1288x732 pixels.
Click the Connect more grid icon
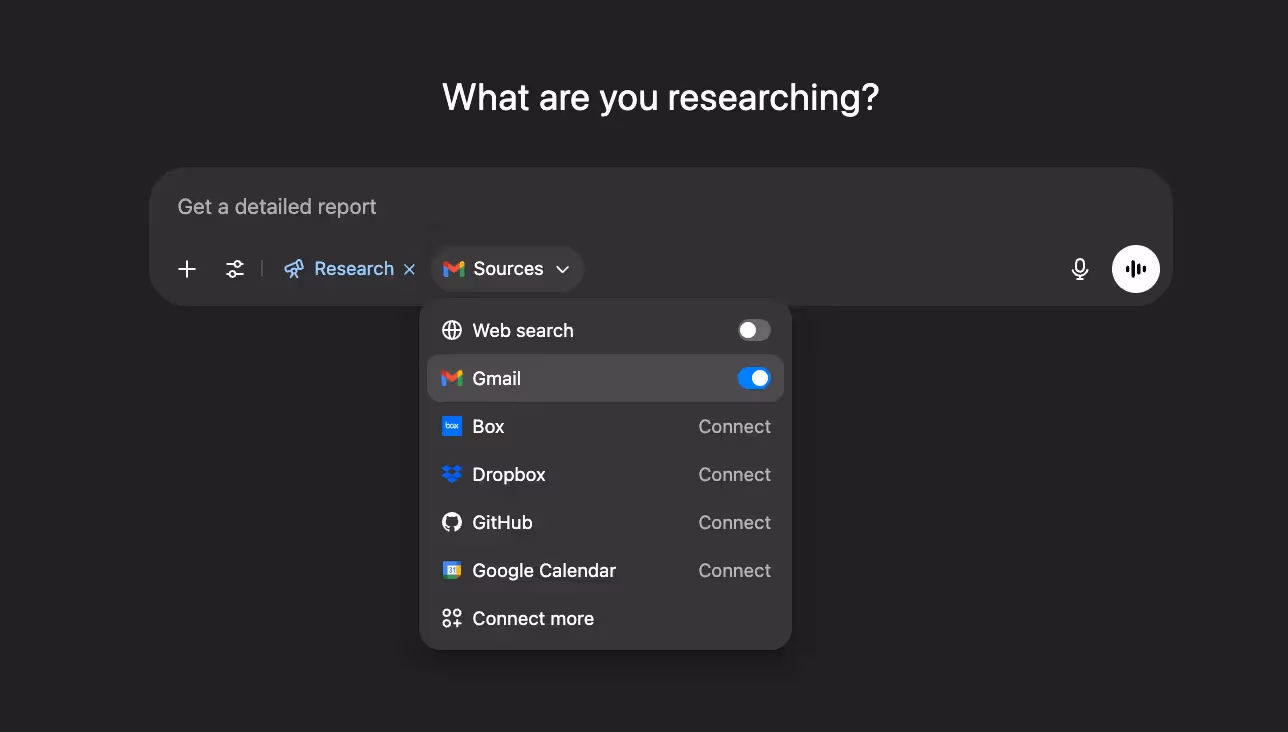452,618
